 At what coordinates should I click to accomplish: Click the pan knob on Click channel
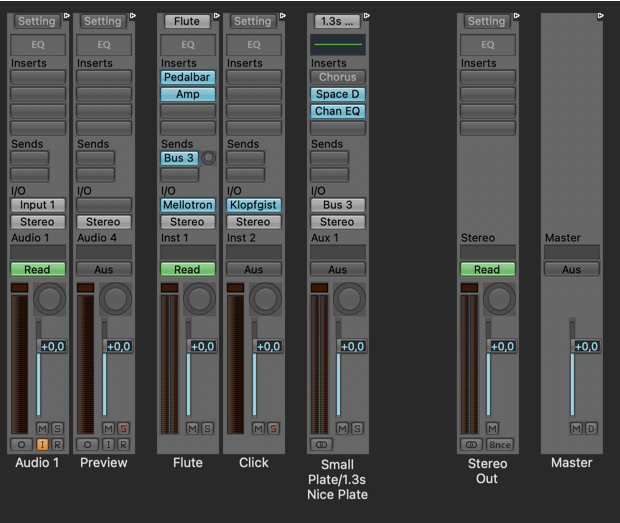[267, 299]
